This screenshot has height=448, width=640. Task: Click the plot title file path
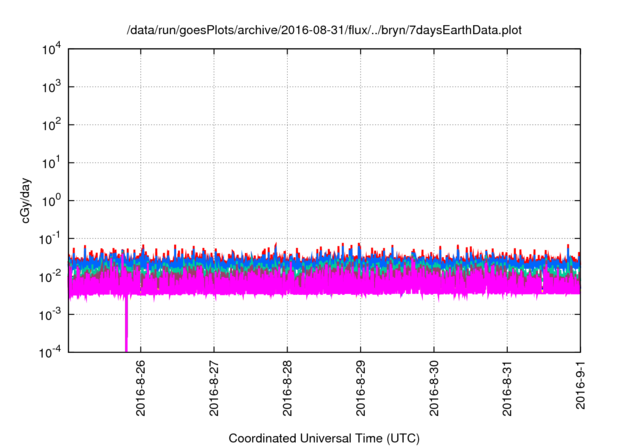click(x=324, y=30)
